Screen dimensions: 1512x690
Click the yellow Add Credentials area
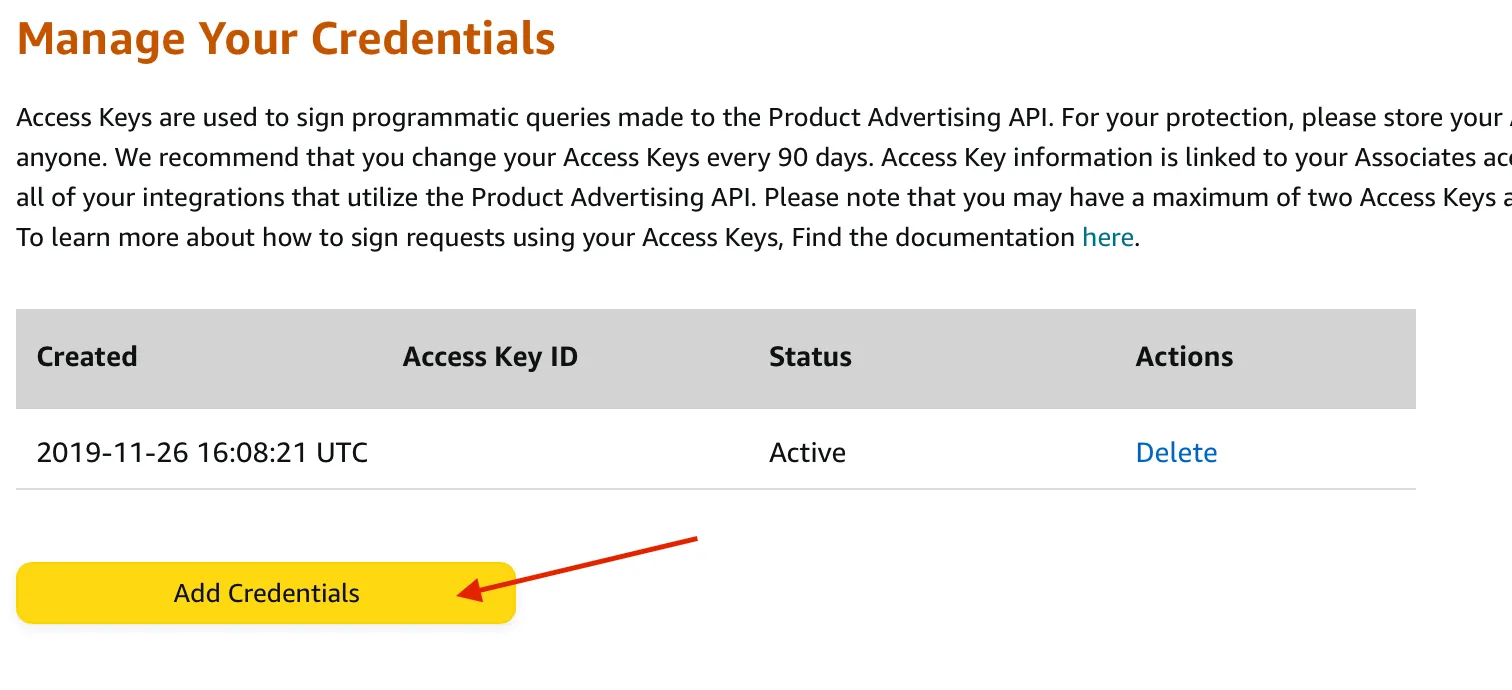click(265, 593)
